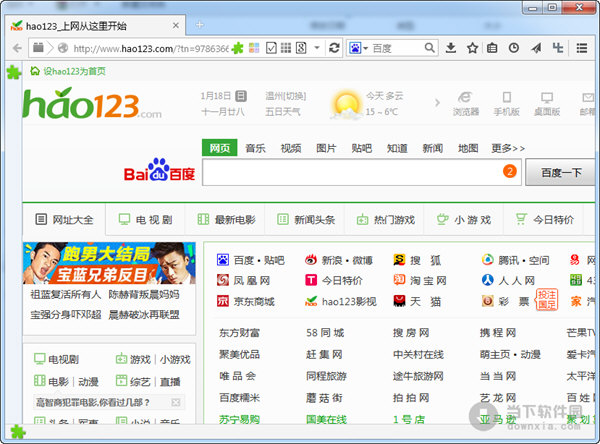Bookmark this page with the star icon

tap(473, 48)
